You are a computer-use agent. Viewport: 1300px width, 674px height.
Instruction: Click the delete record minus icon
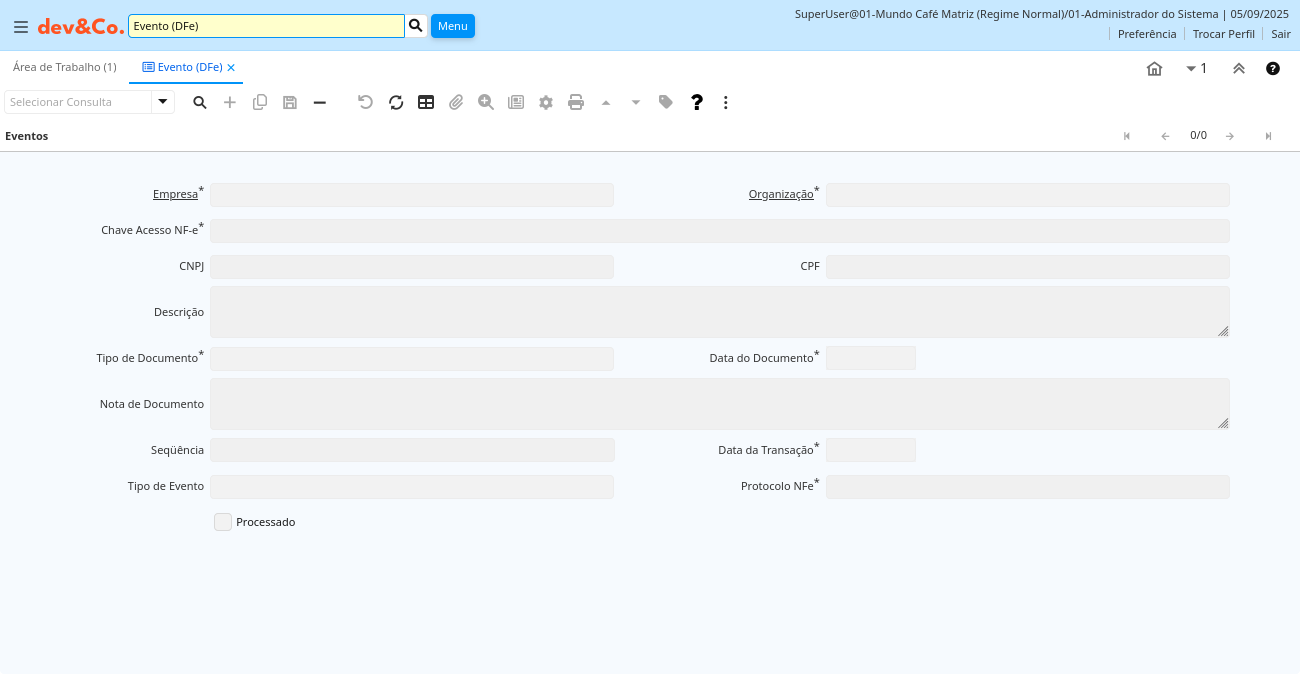[x=320, y=102]
